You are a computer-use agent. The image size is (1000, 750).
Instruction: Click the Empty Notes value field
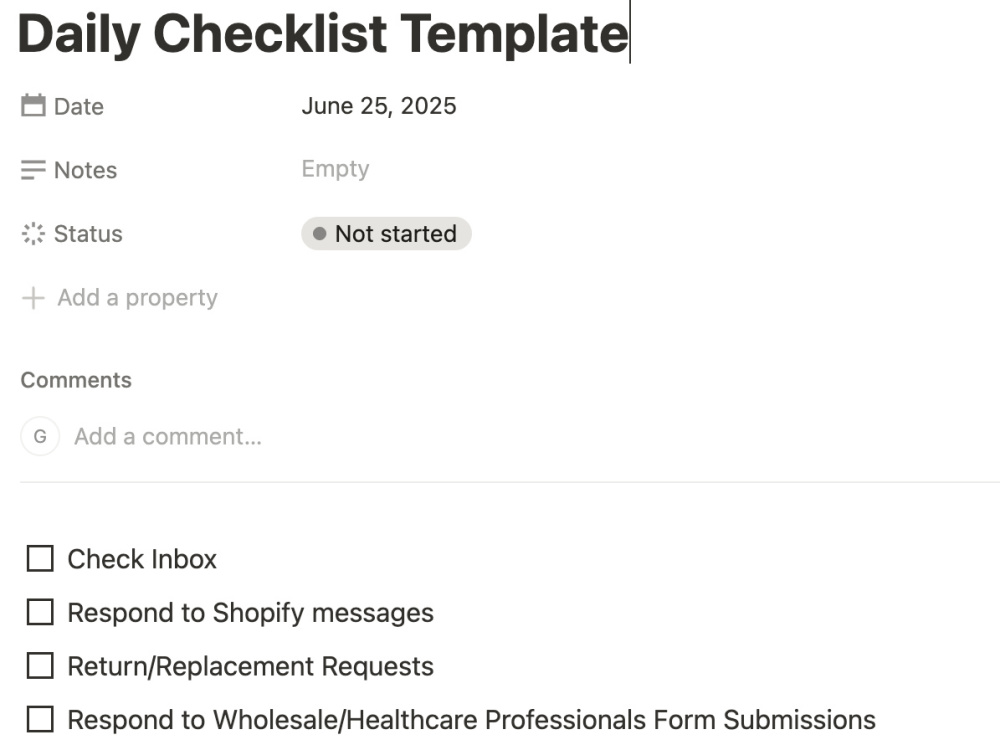[x=335, y=169]
